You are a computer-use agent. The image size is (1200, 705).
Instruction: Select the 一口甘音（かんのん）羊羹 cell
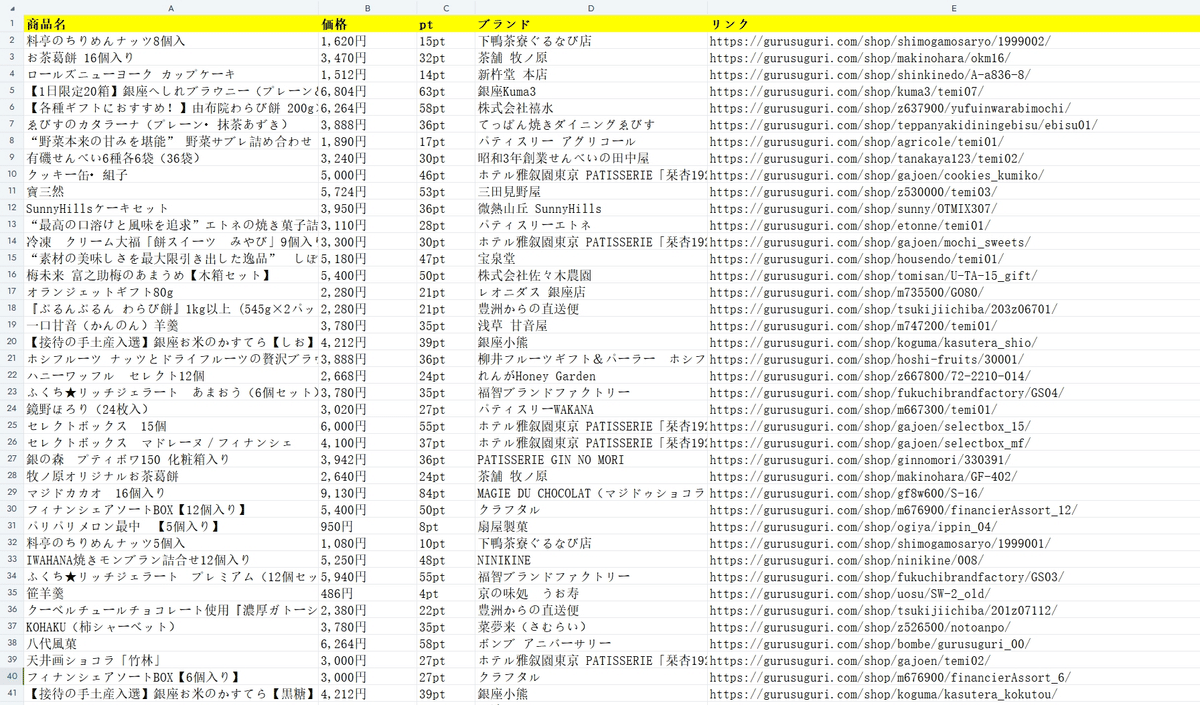point(171,324)
